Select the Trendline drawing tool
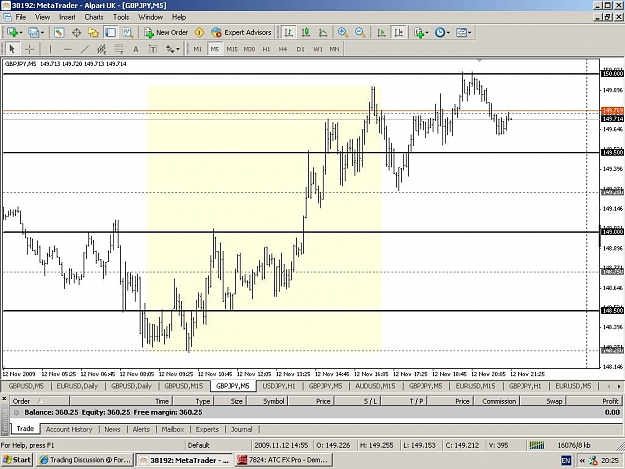 pyautogui.click(x=85, y=49)
